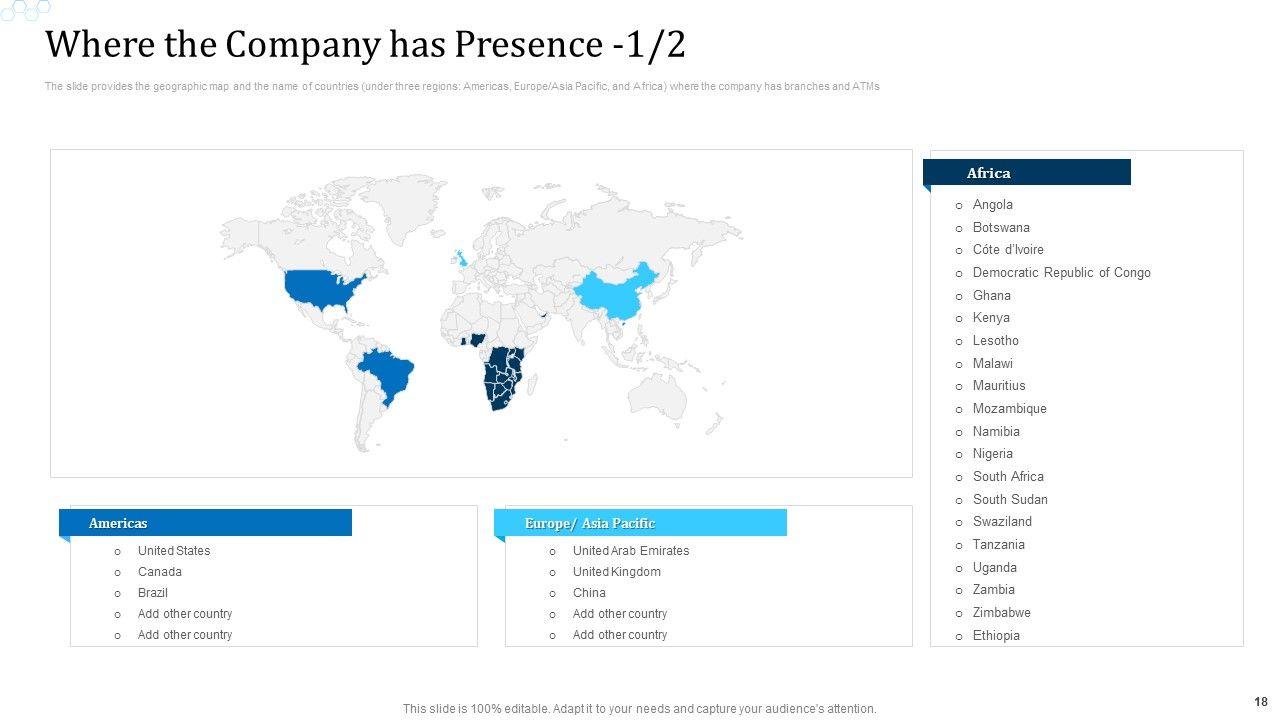Image resolution: width=1280 pixels, height=720 pixels.
Task: Select the footer editable notice text
Action: point(640,709)
